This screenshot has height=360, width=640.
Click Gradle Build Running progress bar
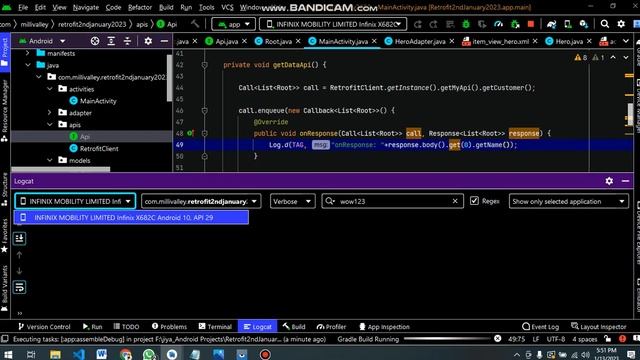tap(447, 338)
